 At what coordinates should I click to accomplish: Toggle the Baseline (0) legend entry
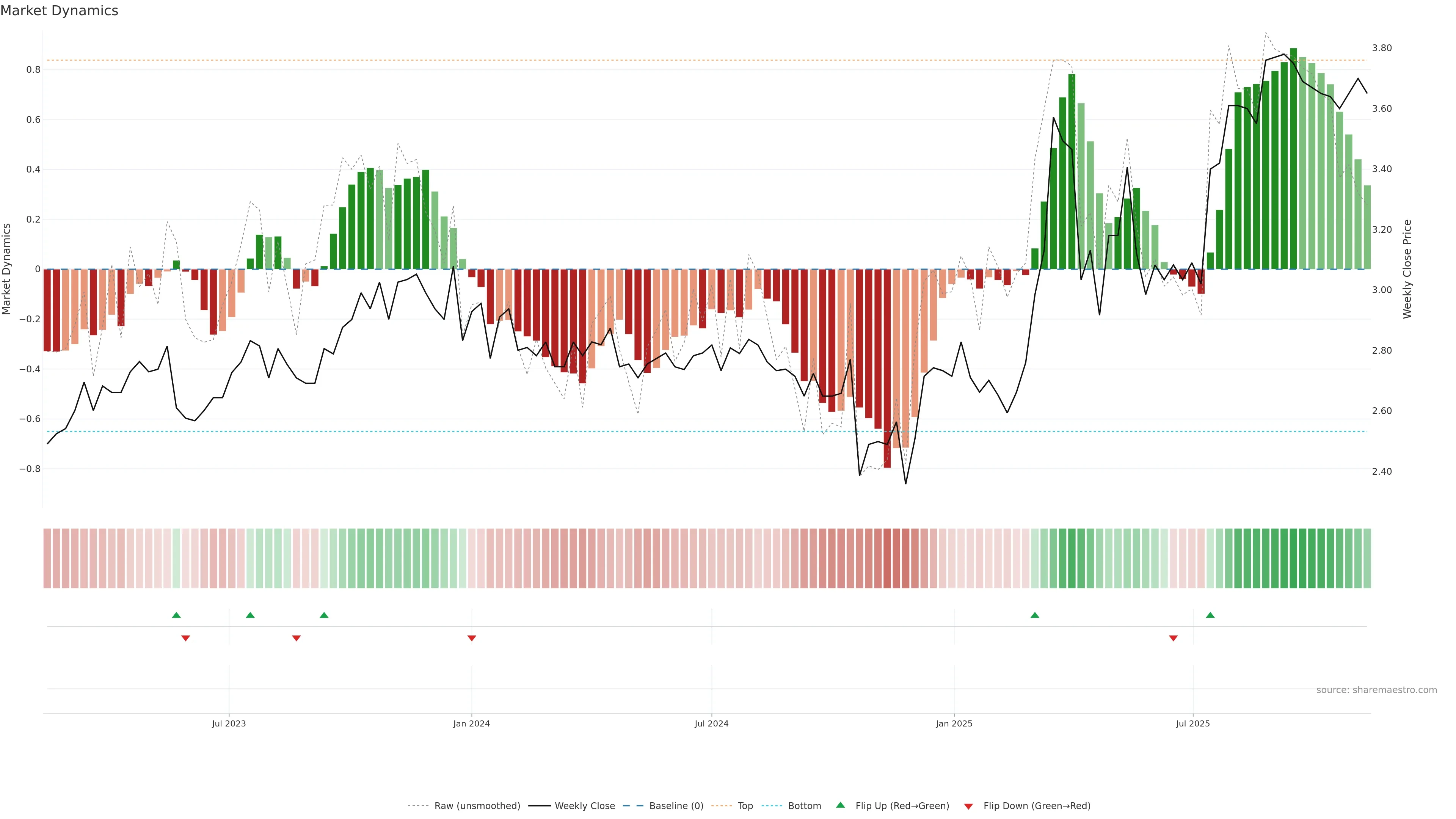676,806
